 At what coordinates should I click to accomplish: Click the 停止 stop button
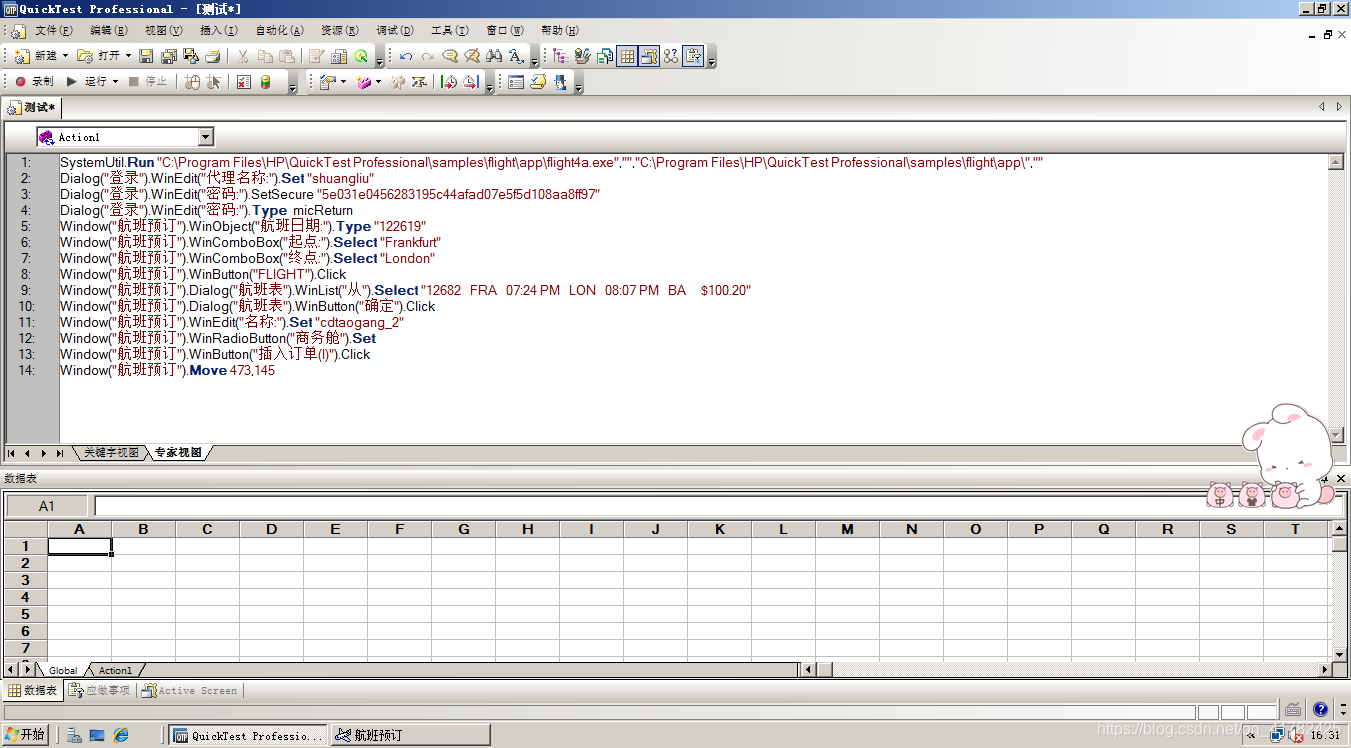[x=148, y=82]
